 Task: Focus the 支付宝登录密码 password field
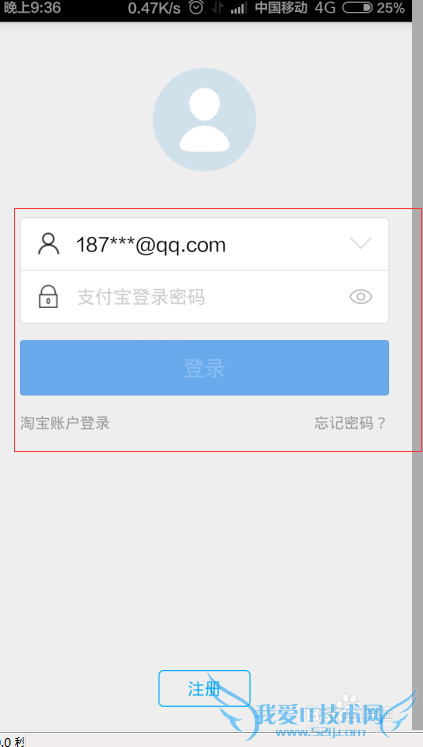204,297
